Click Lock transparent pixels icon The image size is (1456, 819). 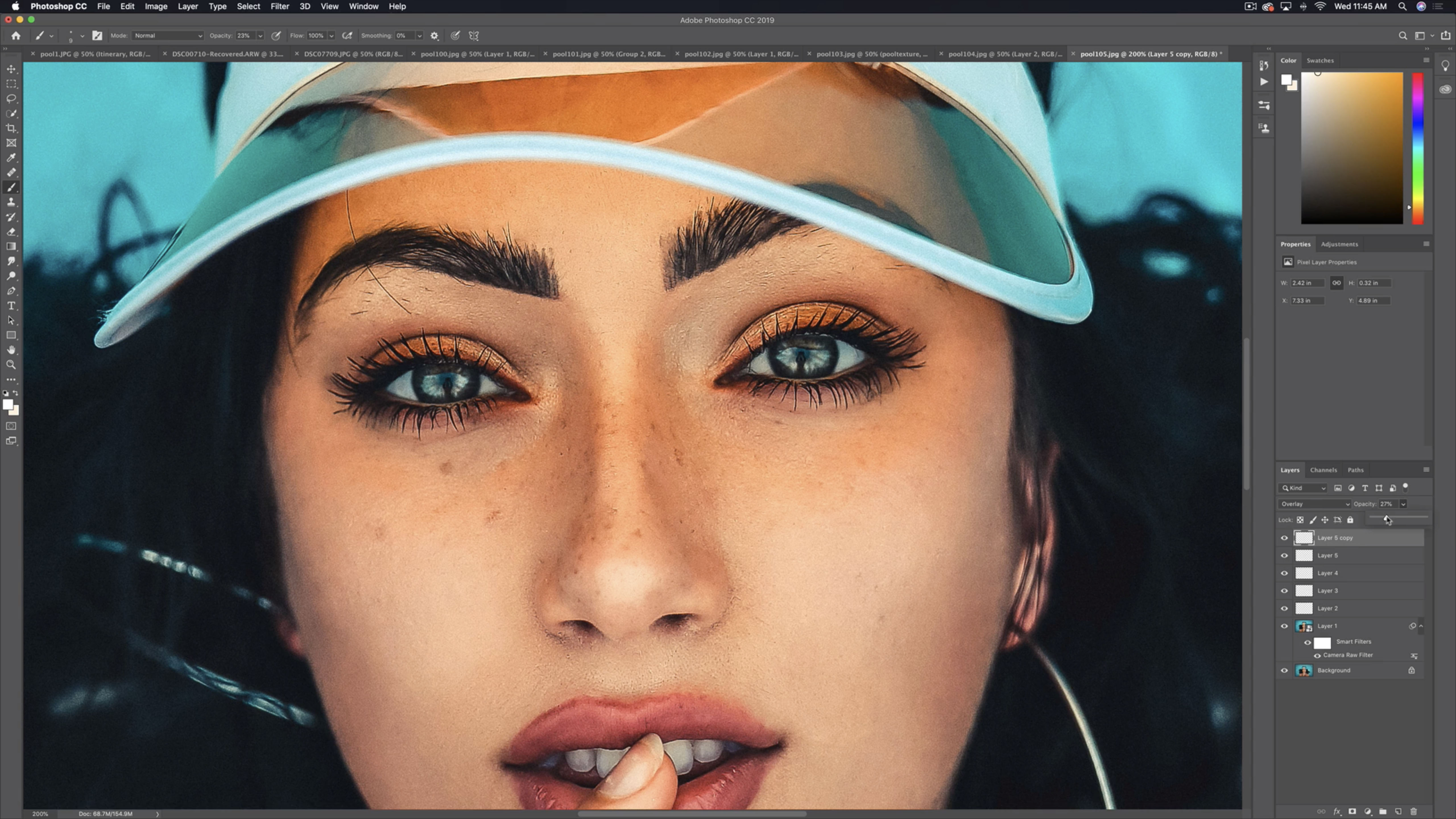coord(1300,520)
